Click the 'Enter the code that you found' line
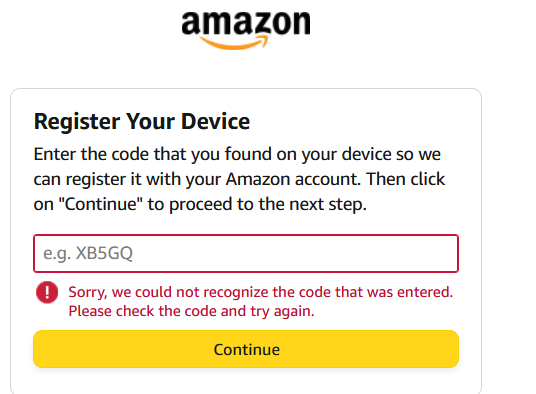The image size is (536, 394). point(237,154)
